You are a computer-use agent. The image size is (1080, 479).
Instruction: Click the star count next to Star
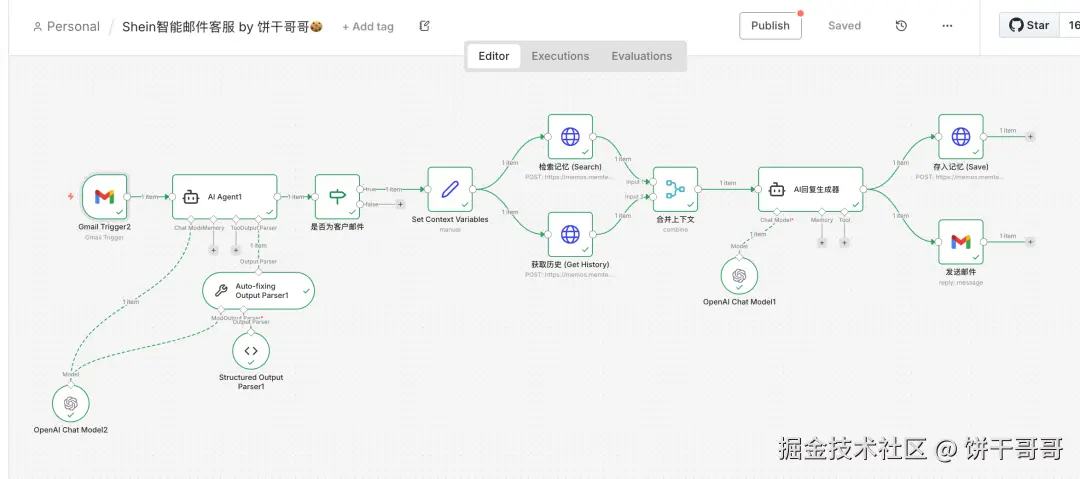tap(1072, 26)
